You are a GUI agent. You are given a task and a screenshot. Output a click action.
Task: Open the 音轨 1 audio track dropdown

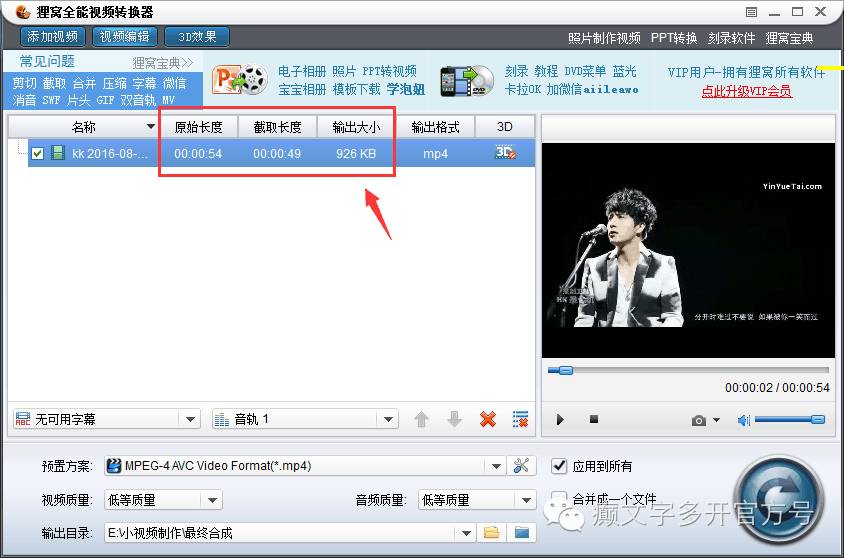(x=305, y=419)
